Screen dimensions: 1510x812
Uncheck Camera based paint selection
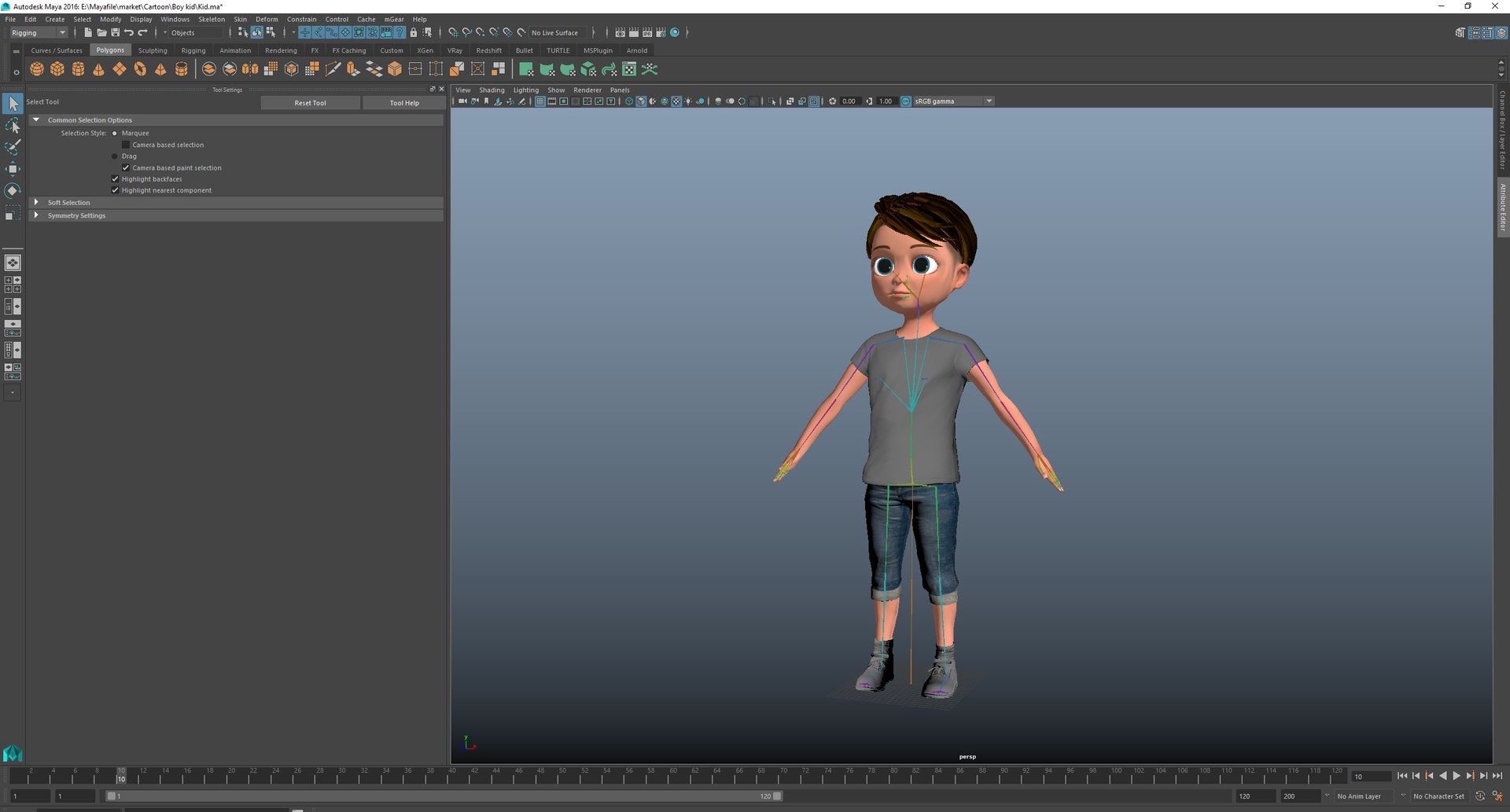(126, 167)
